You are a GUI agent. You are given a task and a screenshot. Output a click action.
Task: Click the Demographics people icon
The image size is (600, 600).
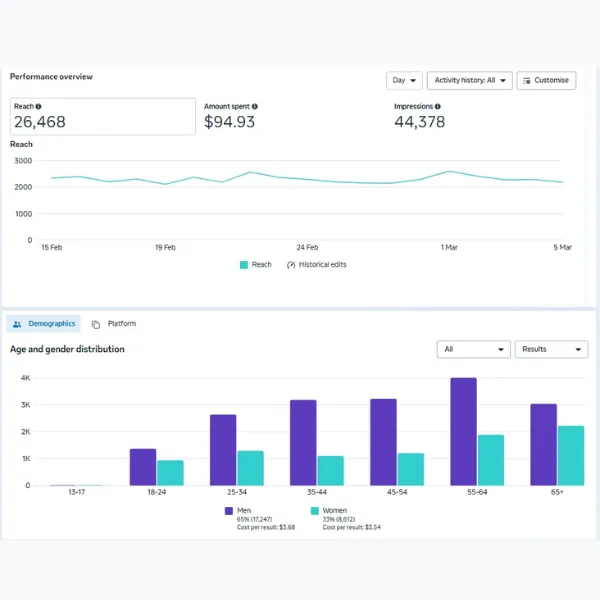[17, 324]
